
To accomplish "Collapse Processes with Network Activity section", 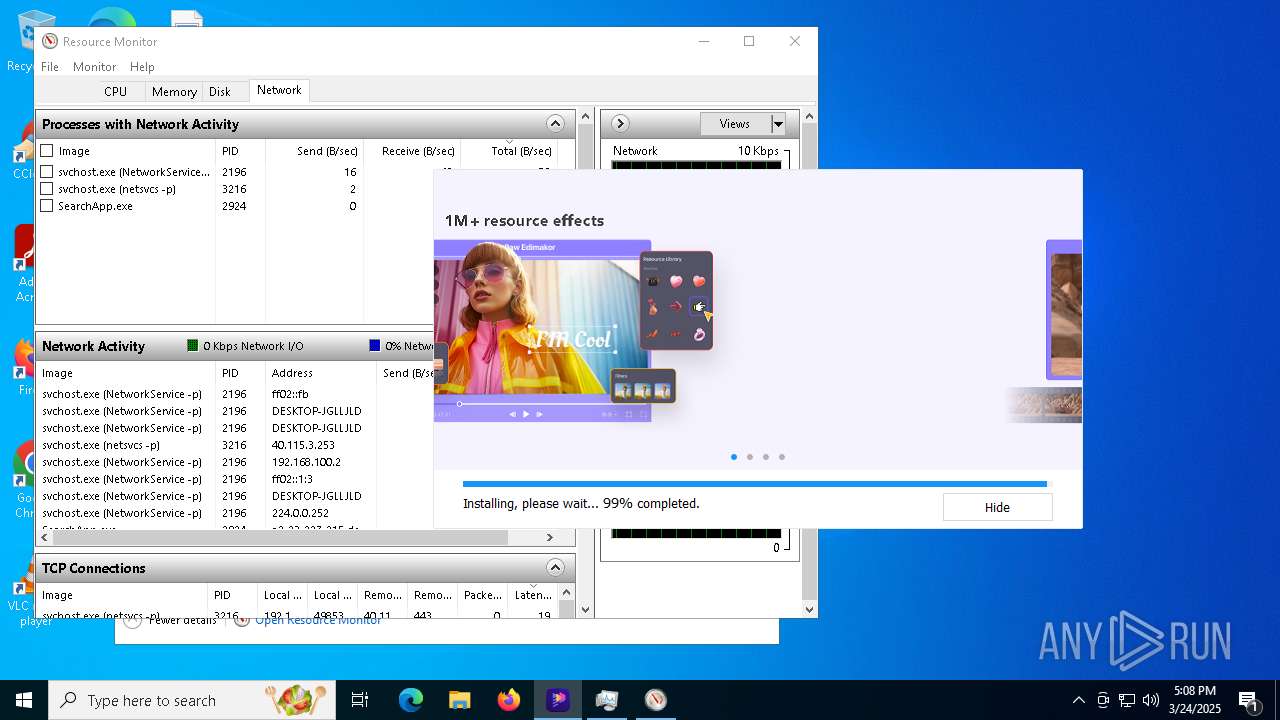I will [x=555, y=124].
